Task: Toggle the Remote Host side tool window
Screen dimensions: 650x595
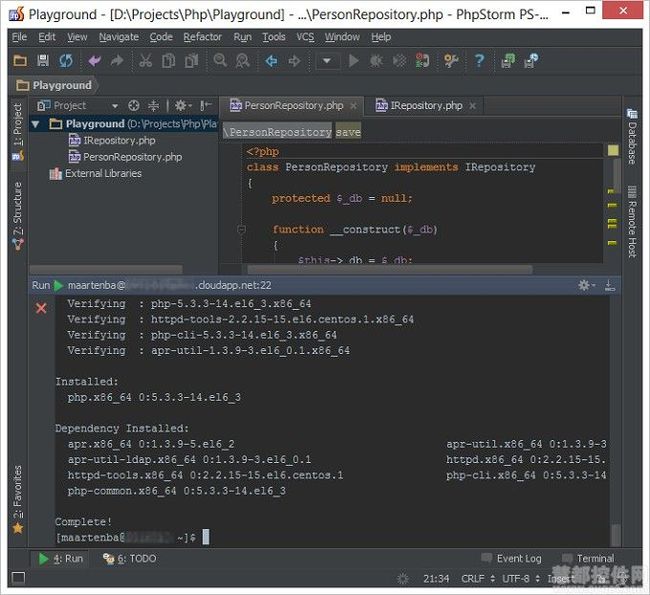Action: [x=632, y=222]
